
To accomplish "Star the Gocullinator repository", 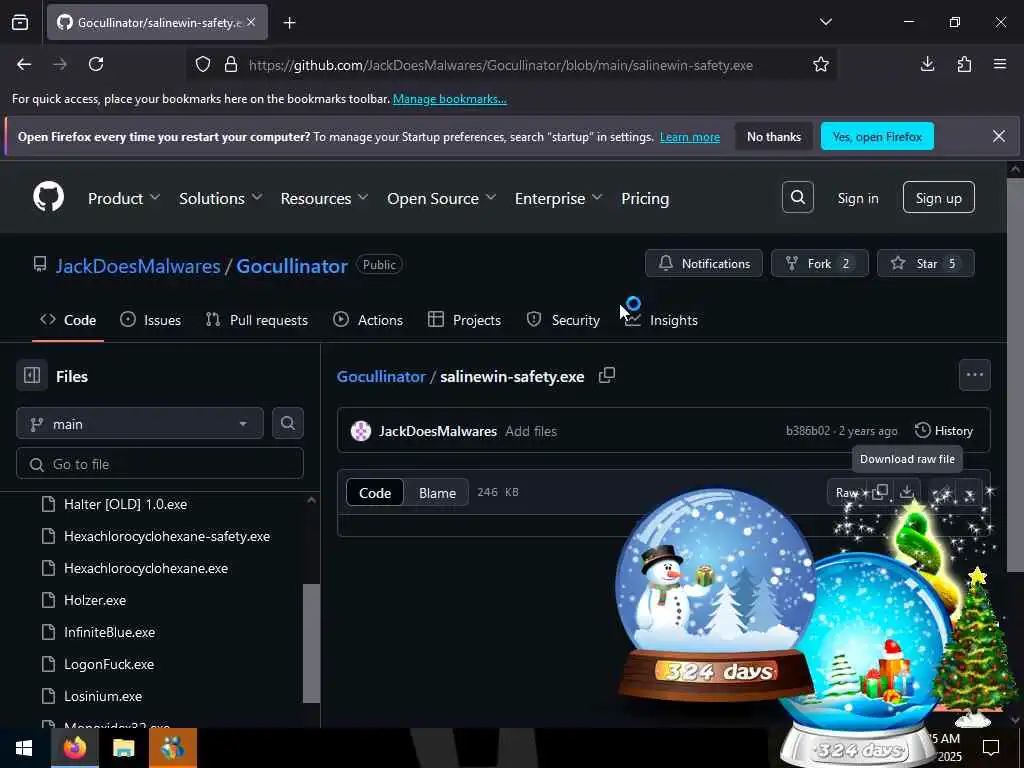I will click(925, 263).
